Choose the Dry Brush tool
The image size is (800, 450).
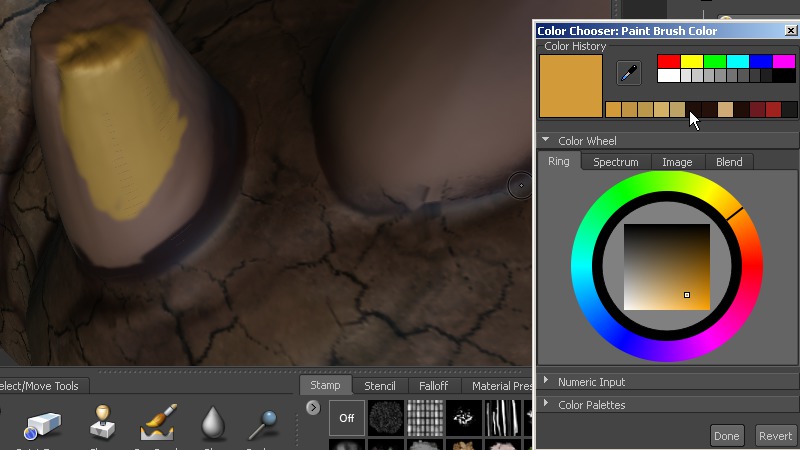[x=159, y=424]
